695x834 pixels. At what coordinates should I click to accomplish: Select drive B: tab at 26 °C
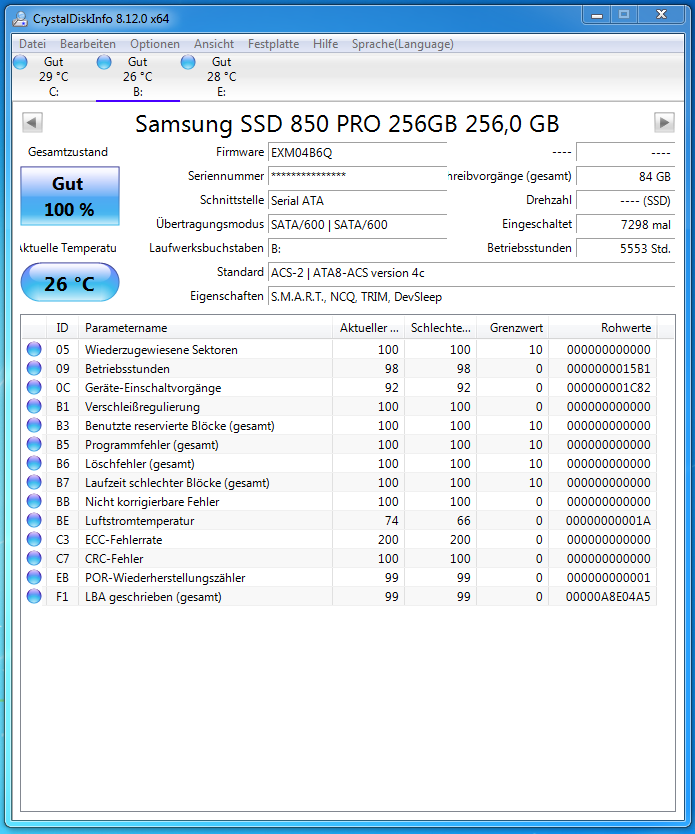tap(138, 77)
